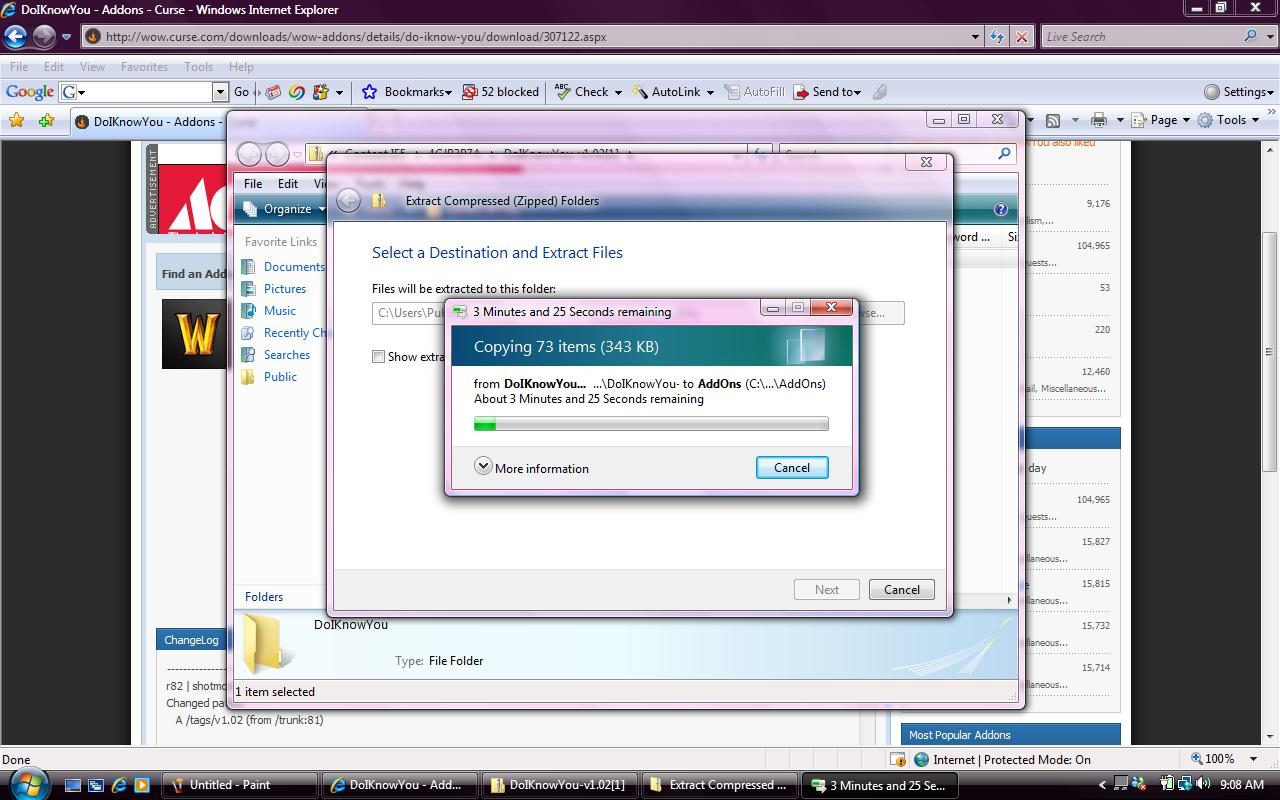Click the Explorer help question-mark icon

point(1000,209)
